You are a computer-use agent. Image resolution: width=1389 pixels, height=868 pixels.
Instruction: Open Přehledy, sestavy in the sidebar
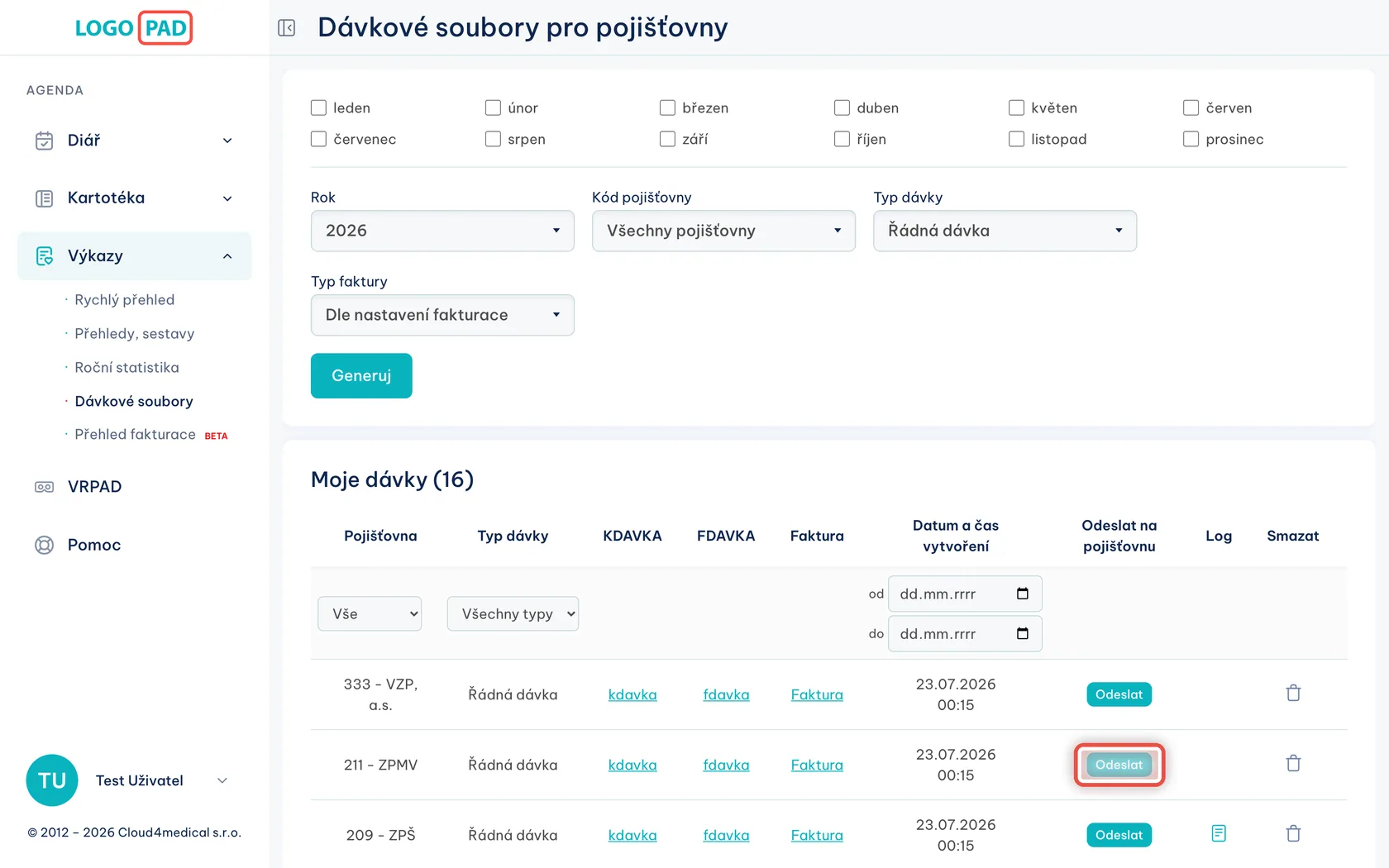click(x=135, y=333)
